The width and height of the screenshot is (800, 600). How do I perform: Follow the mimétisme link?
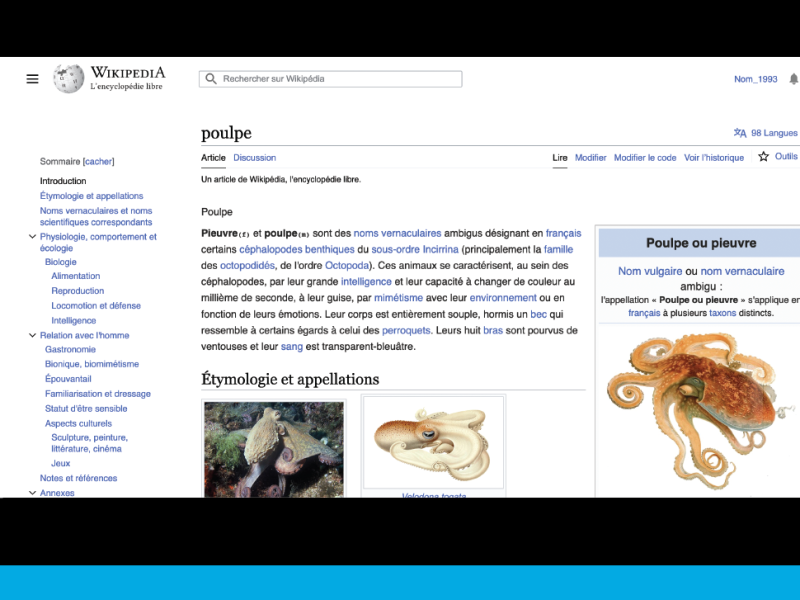[x=398, y=298]
